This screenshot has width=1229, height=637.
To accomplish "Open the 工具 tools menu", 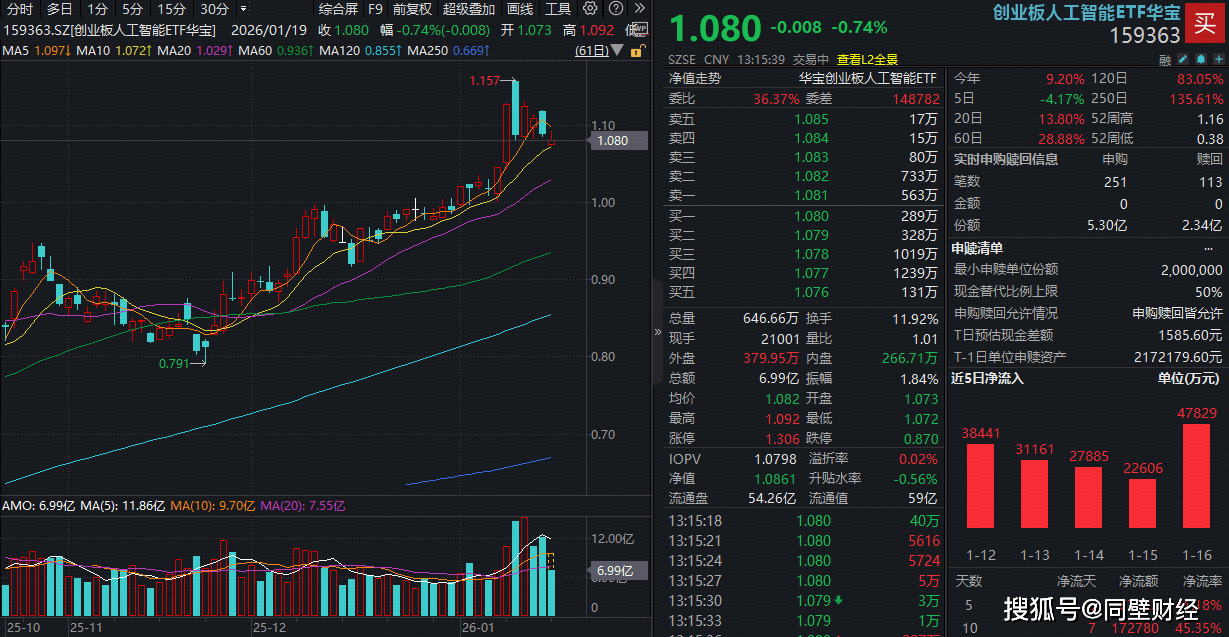I will click(561, 9).
